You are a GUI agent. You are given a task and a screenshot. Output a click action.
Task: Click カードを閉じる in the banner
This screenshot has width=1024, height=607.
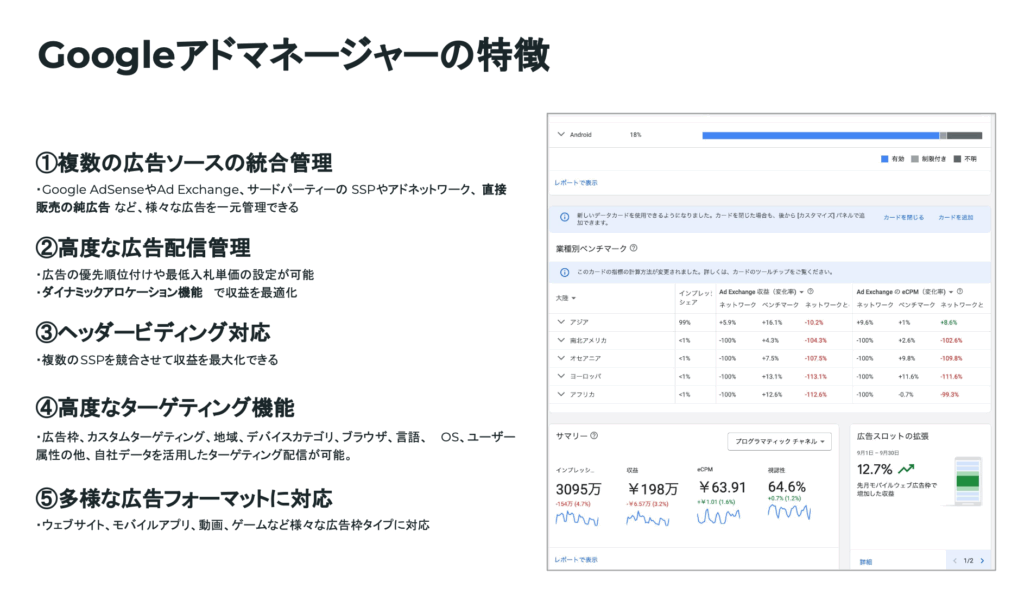click(903, 217)
